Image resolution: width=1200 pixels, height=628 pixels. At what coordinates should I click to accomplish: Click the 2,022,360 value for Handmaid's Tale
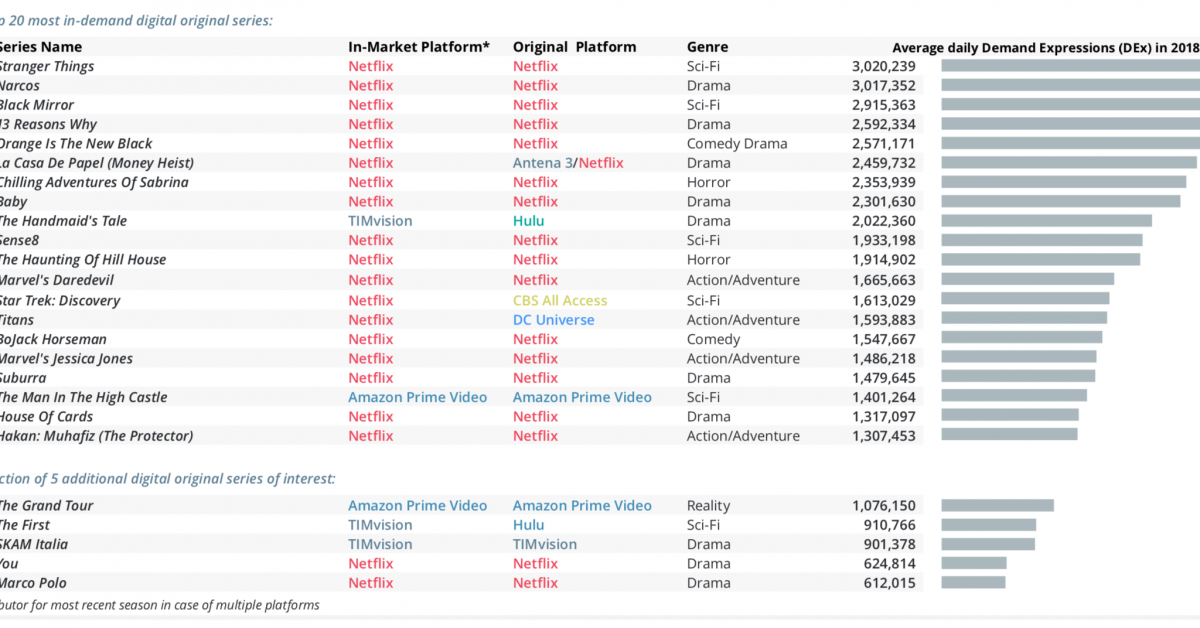883,221
